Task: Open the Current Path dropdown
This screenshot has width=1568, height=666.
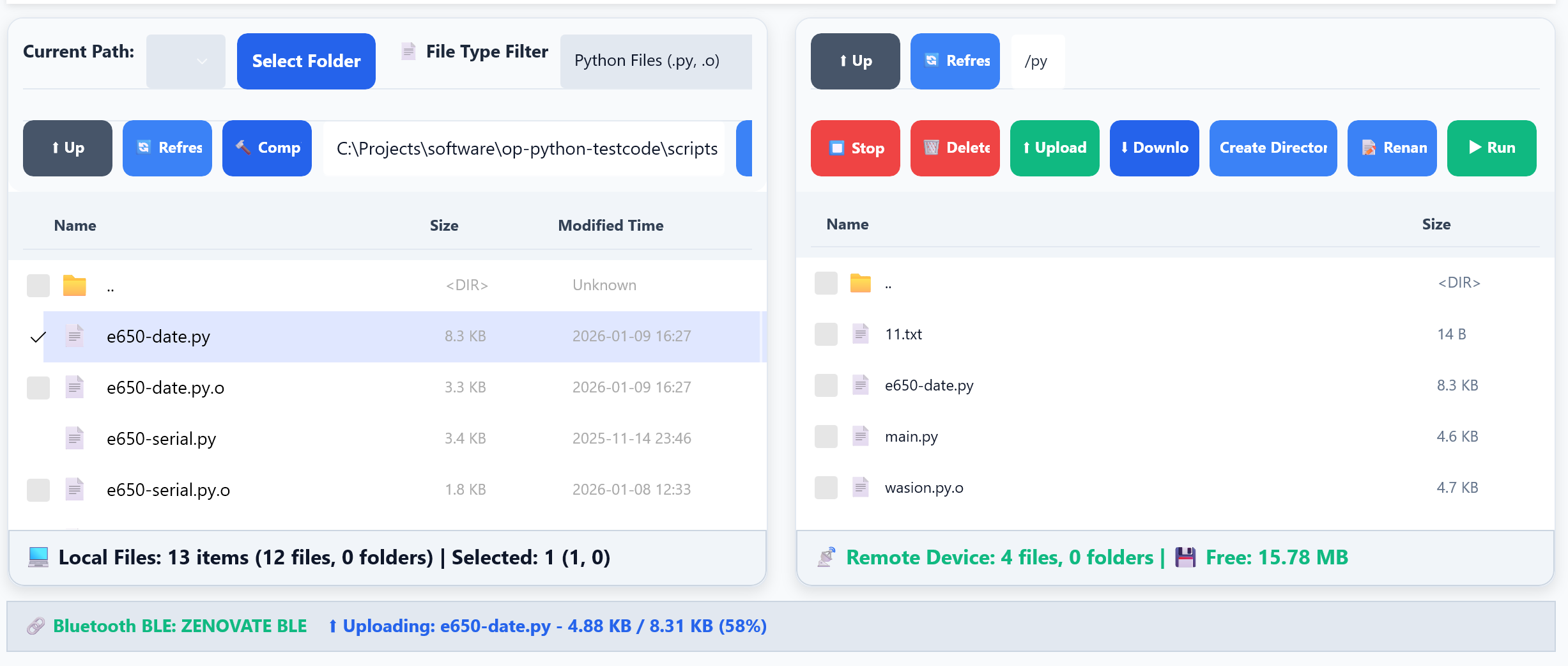Action: pyautogui.click(x=185, y=61)
